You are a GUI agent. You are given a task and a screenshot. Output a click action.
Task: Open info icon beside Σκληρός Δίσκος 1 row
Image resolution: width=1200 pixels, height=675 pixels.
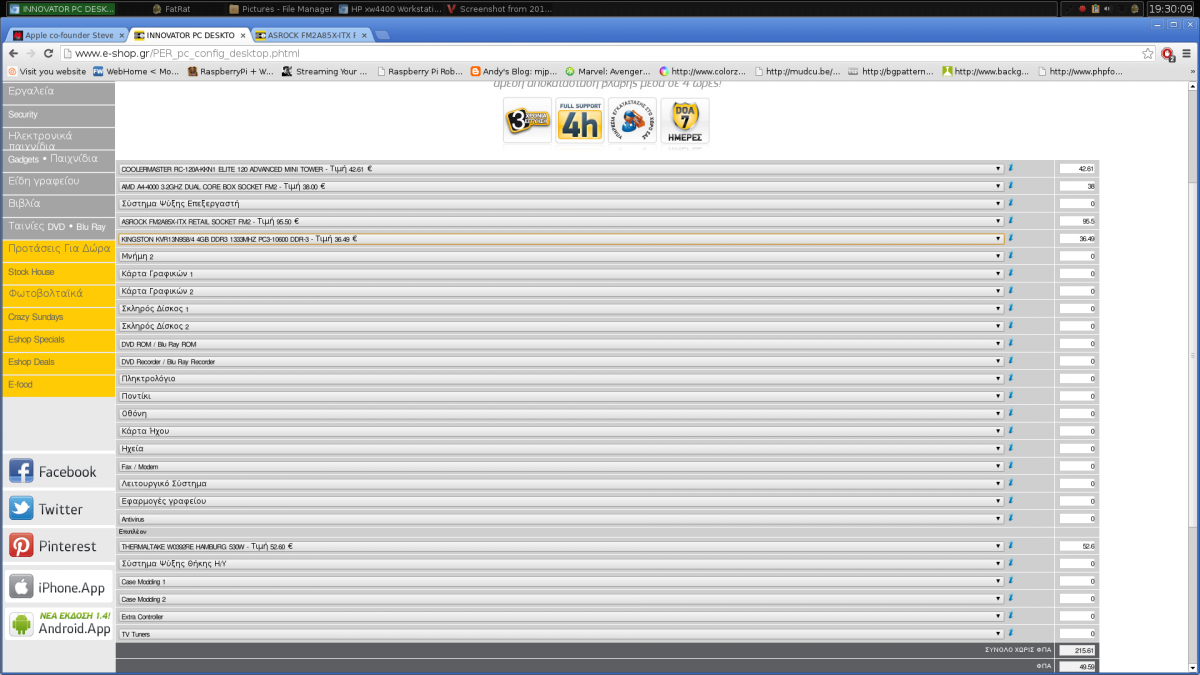(1011, 308)
